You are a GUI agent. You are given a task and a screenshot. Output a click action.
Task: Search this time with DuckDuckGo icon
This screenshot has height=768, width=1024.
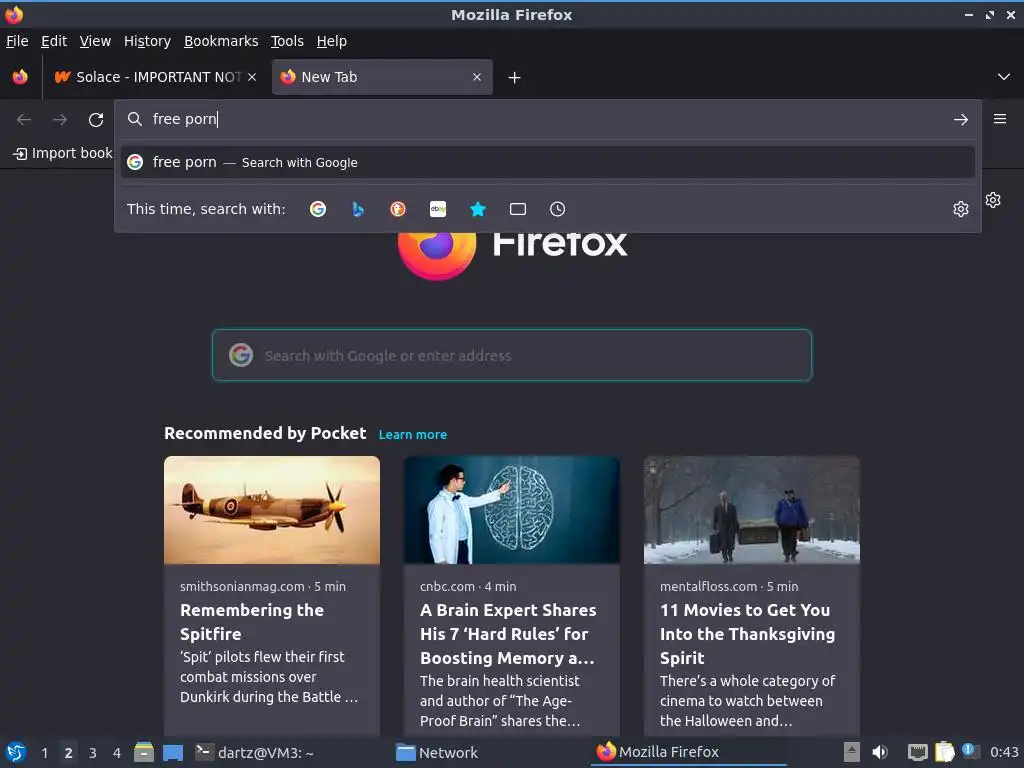coord(398,209)
